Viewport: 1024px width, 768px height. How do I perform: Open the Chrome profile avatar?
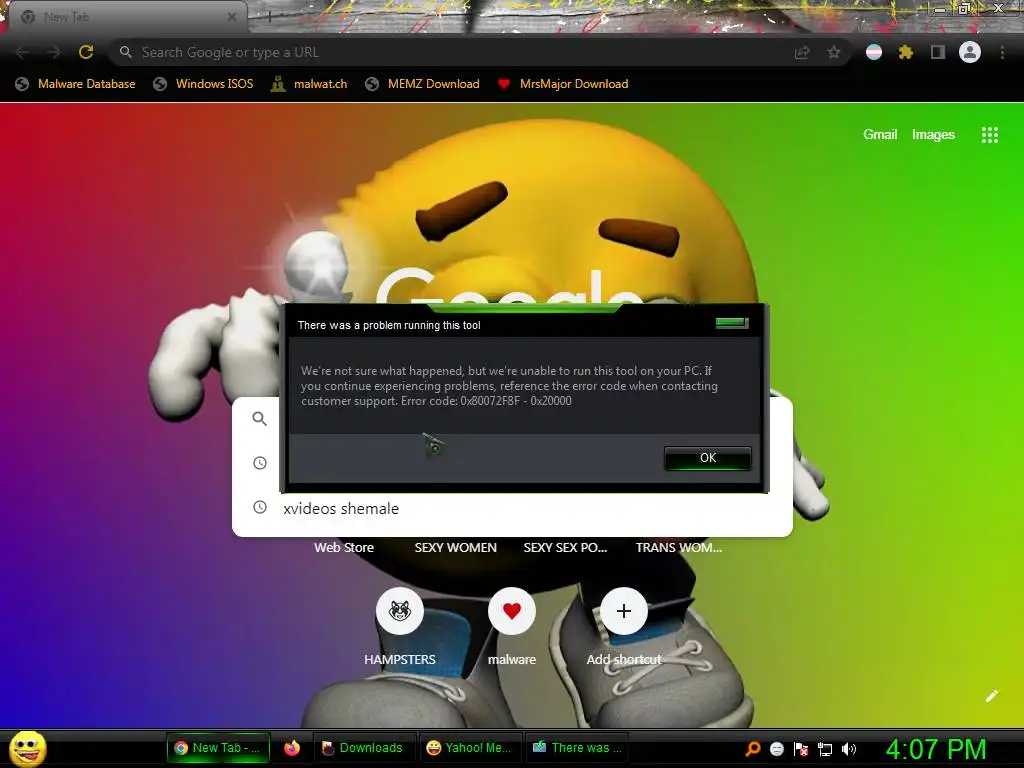(970, 52)
